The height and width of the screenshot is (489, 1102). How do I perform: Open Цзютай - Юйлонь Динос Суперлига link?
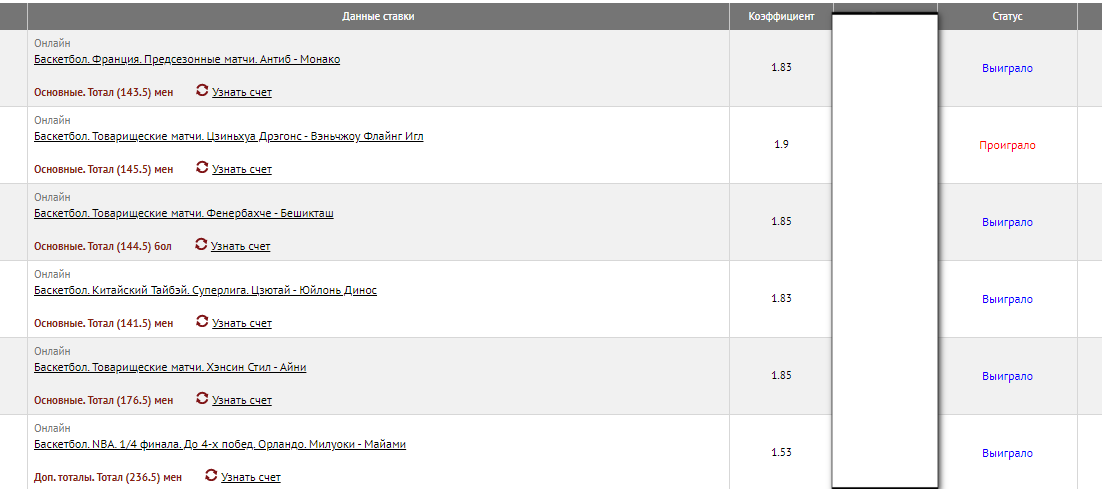point(205,290)
